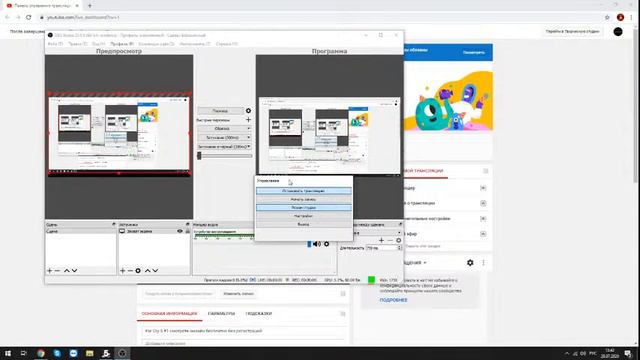Viewport: 640px width, 360px height.
Task: Click the green stream status indicator square
Action: pos(371,280)
